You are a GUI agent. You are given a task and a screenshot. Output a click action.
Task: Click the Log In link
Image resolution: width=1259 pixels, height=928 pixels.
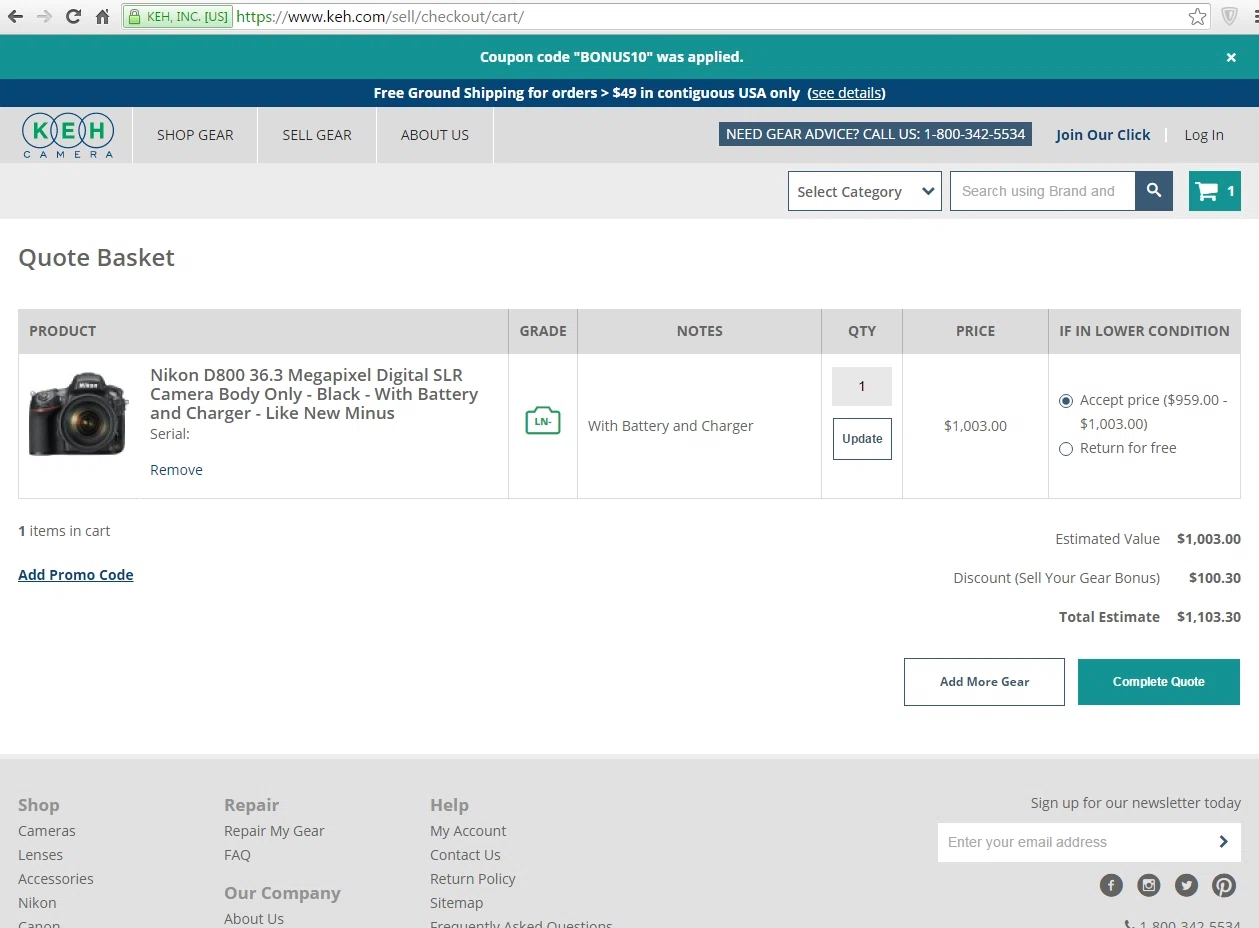pyautogui.click(x=1204, y=135)
